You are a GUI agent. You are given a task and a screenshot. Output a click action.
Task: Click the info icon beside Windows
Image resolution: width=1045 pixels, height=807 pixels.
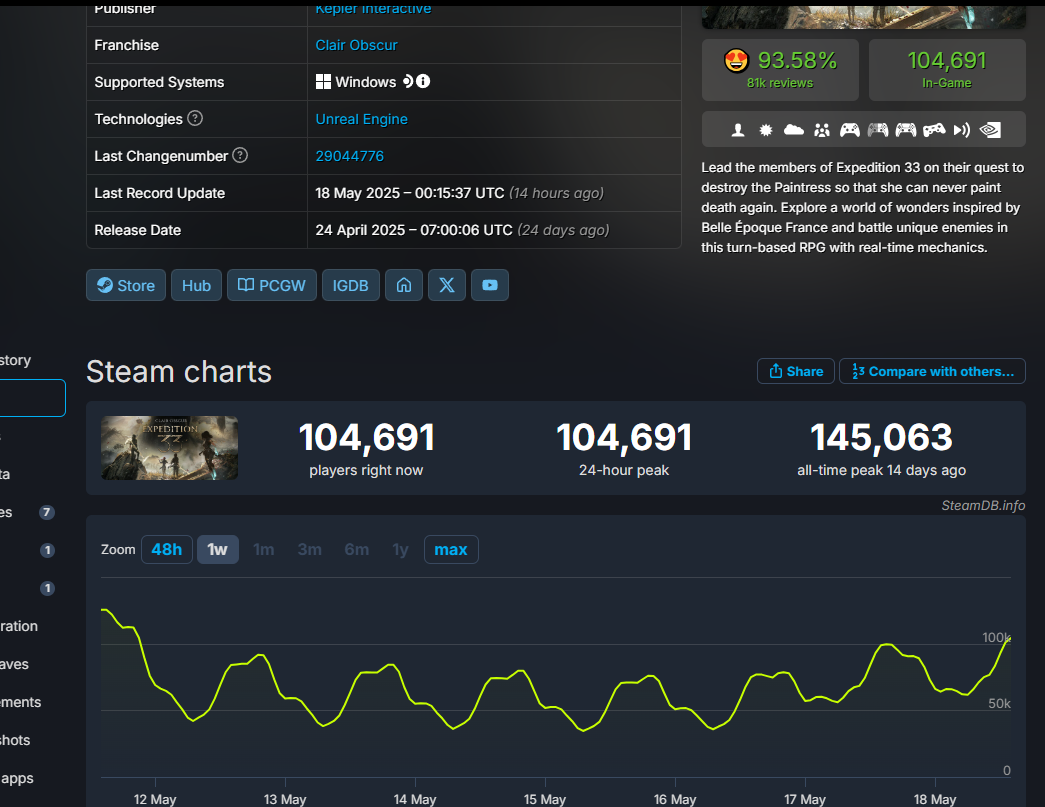[423, 81]
